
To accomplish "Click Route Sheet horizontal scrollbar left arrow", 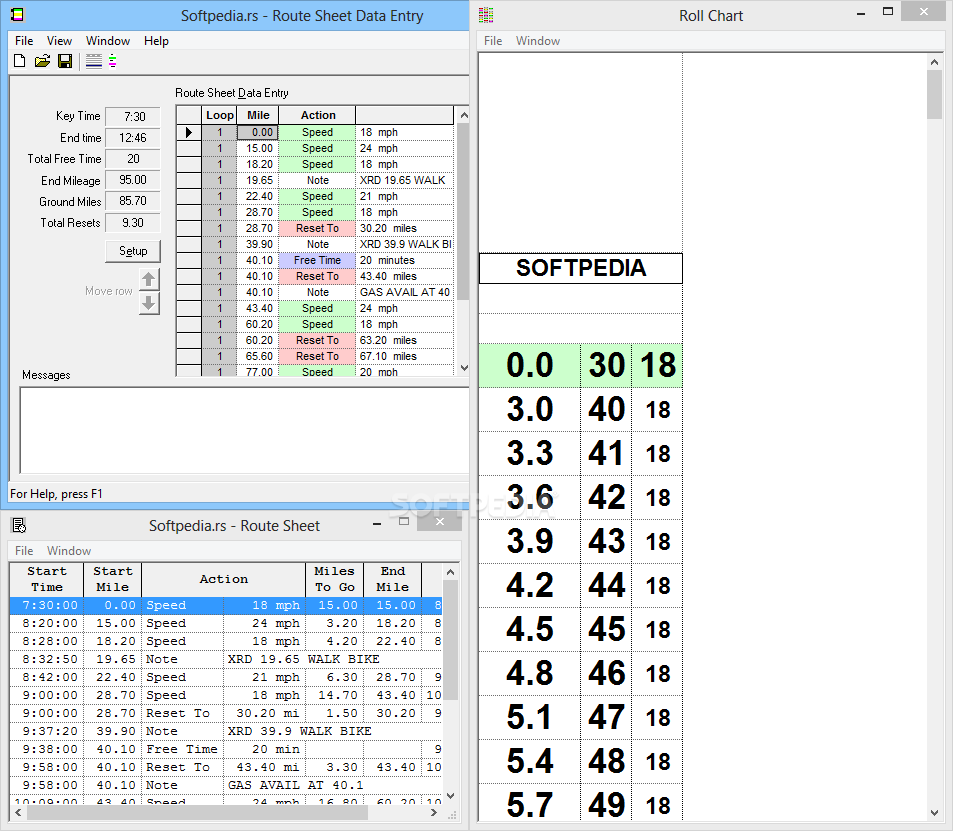I will click(x=18, y=812).
